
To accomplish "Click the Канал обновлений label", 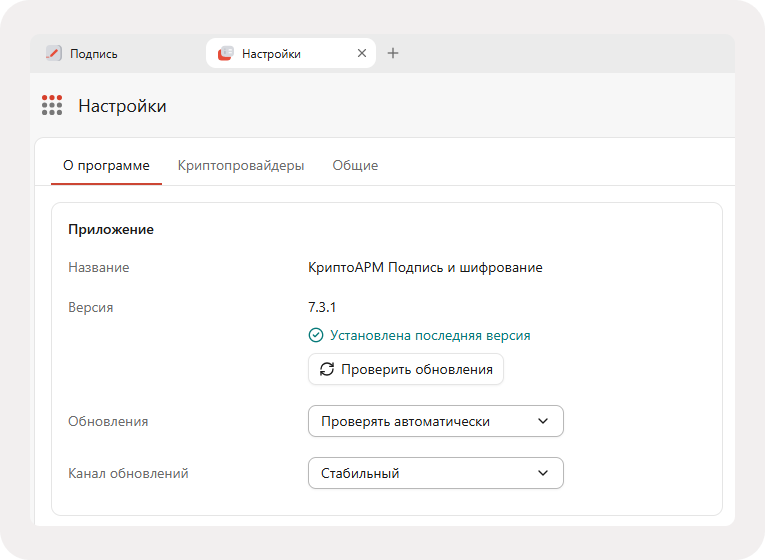I will pyautogui.click(x=128, y=474).
